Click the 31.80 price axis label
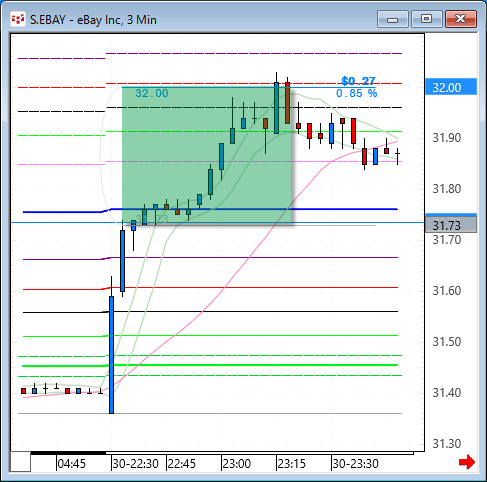This screenshot has width=487, height=482. pyautogui.click(x=447, y=189)
